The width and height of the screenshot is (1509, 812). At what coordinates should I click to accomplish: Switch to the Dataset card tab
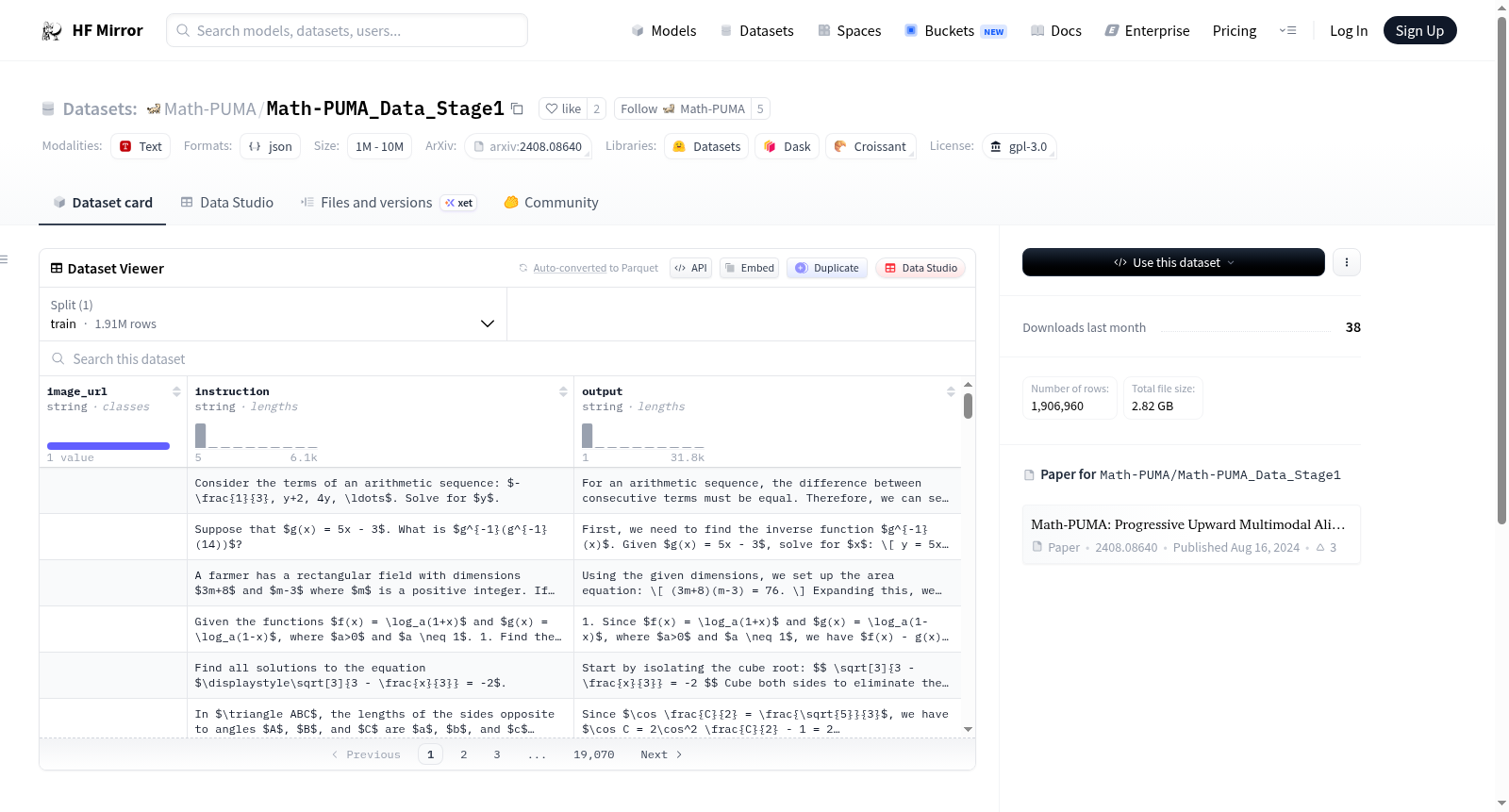pyautogui.click(x=103, y=203)
